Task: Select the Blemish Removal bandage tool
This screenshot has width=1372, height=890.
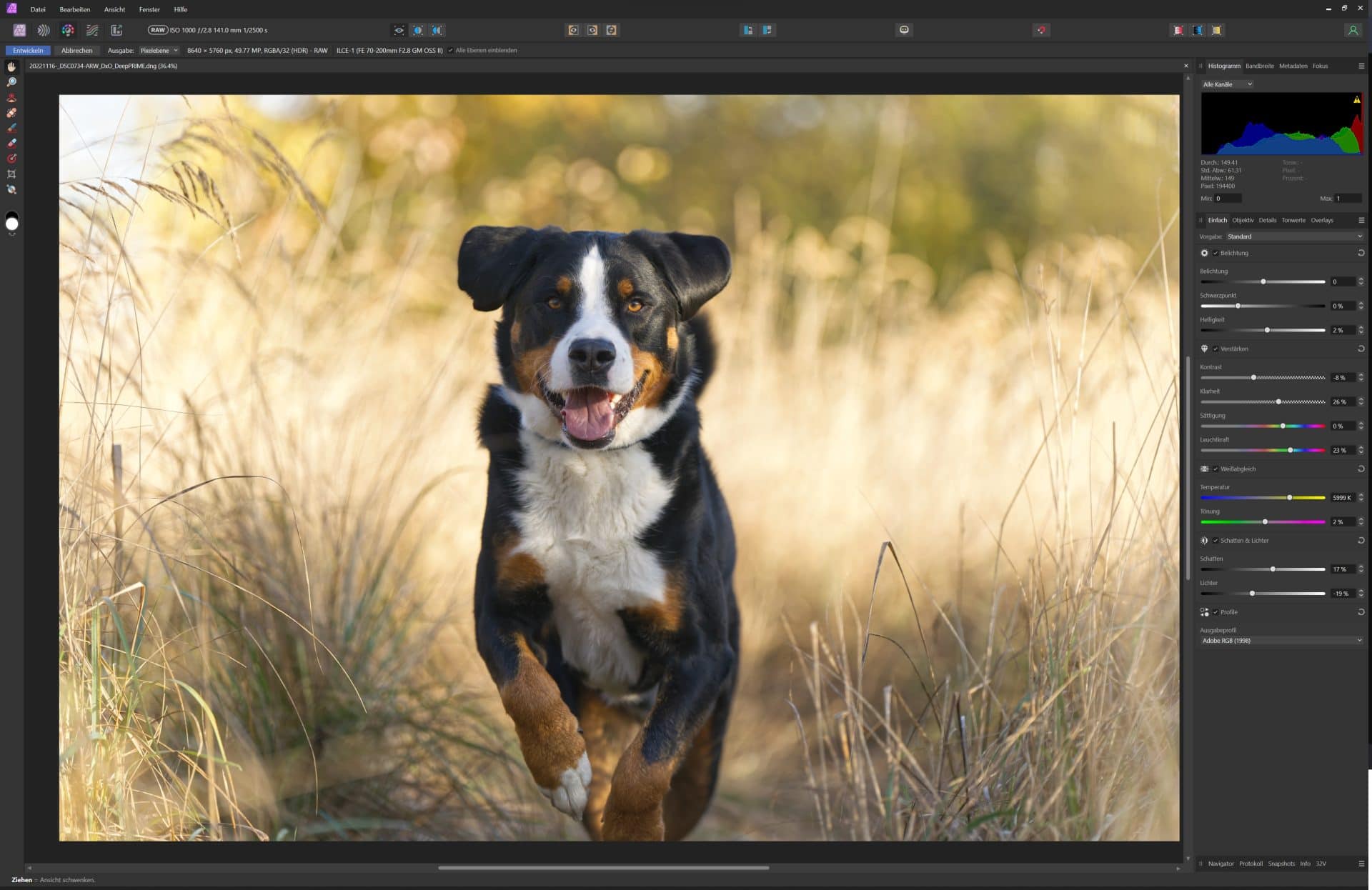Action: (11, 113)
